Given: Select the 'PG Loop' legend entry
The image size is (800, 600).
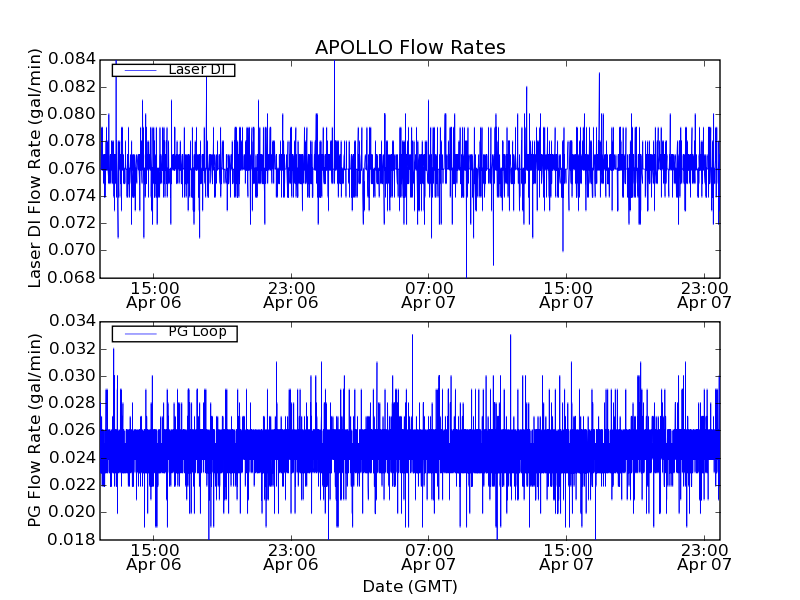Looking at the screenshot, I should [174, 333].
